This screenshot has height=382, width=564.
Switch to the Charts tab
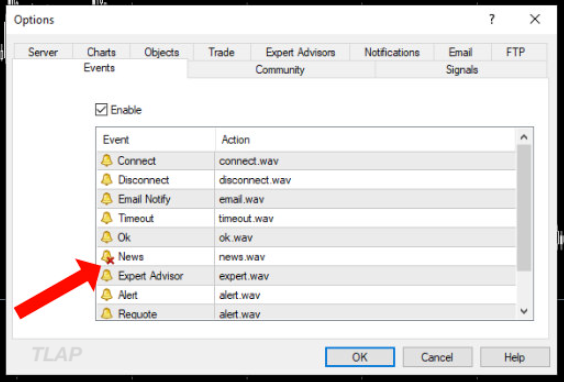(101, 52)
